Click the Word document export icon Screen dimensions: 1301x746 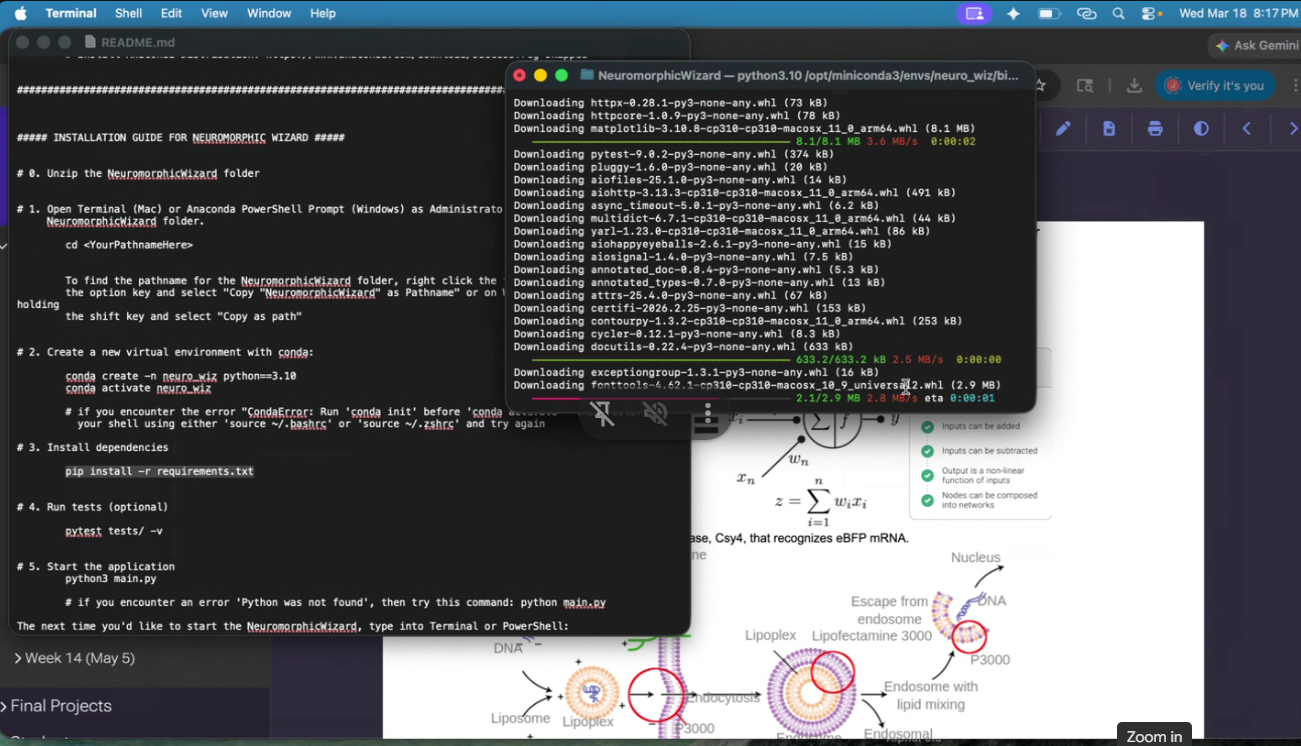click(1109, 128)
